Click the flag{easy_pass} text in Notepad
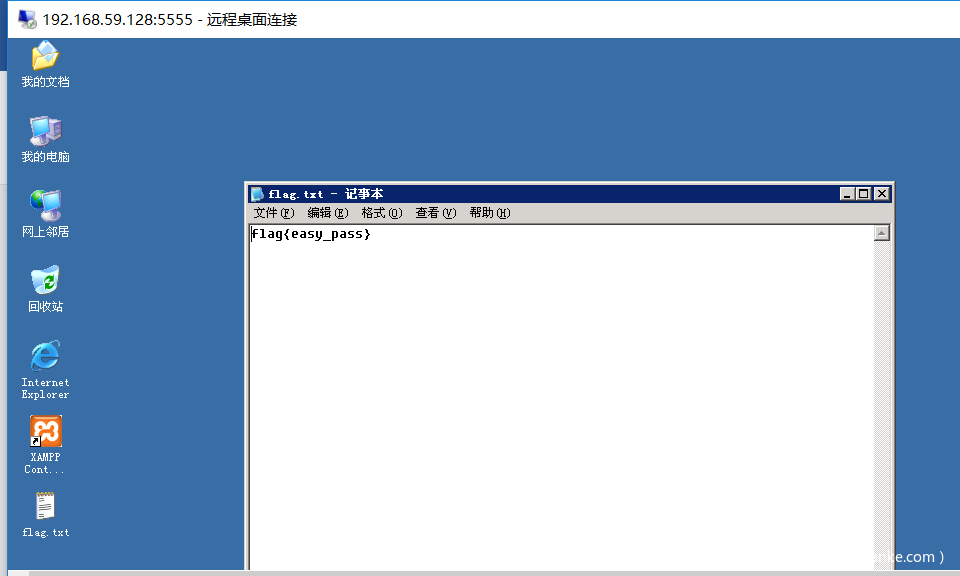 [311, 234]
